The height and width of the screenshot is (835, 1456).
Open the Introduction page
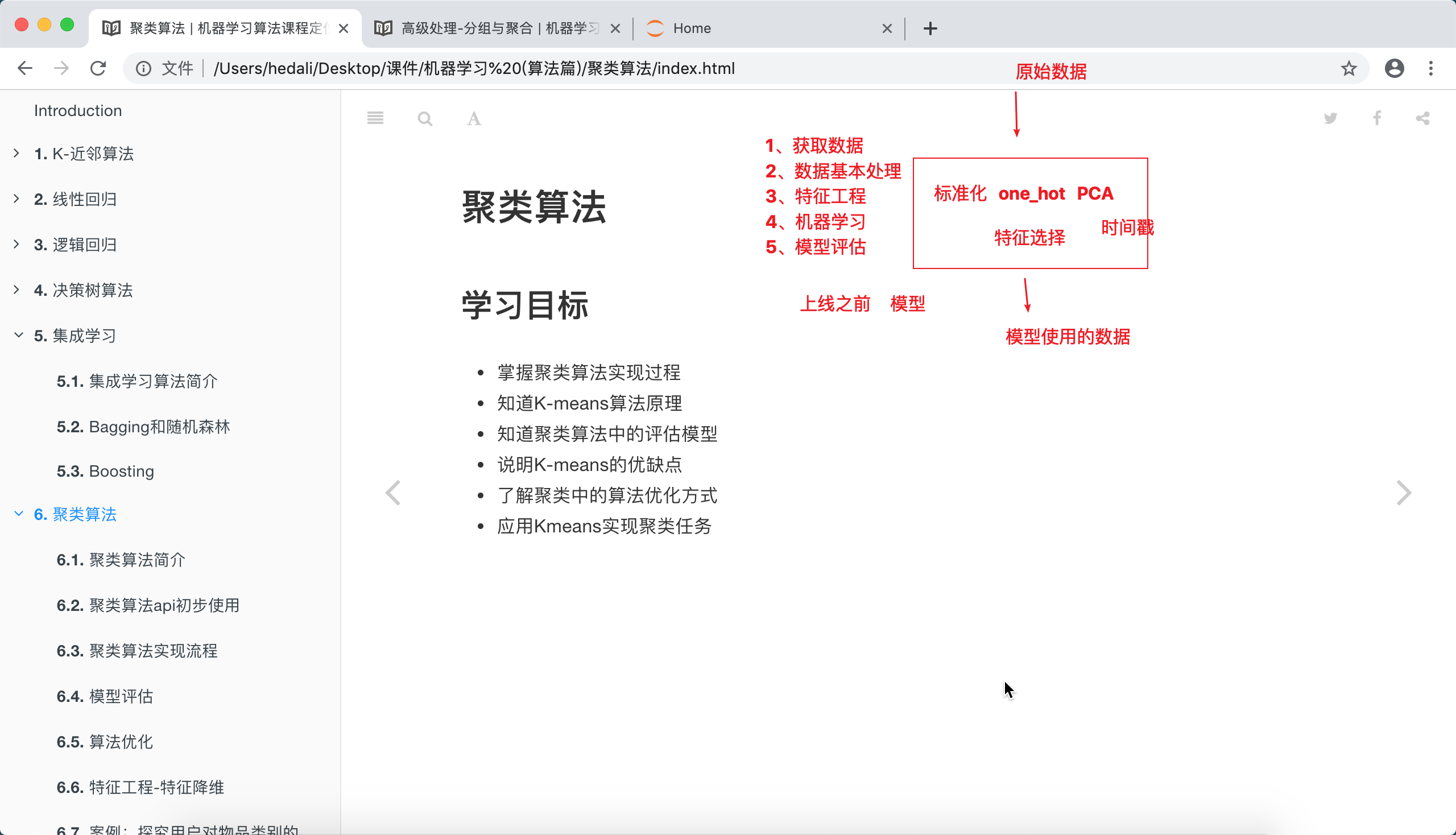78,111
